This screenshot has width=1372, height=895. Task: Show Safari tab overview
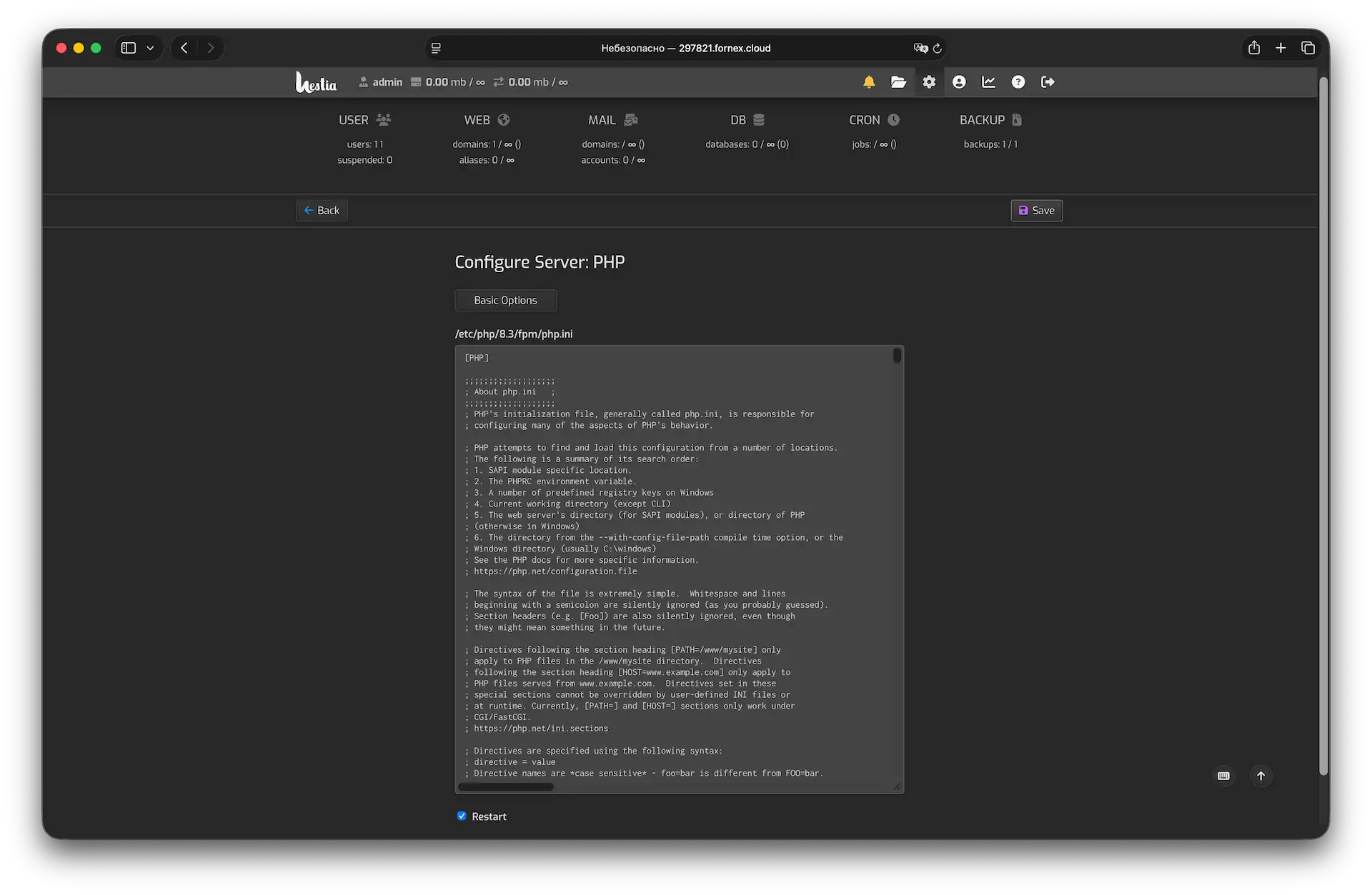(x=1308, y=48)
